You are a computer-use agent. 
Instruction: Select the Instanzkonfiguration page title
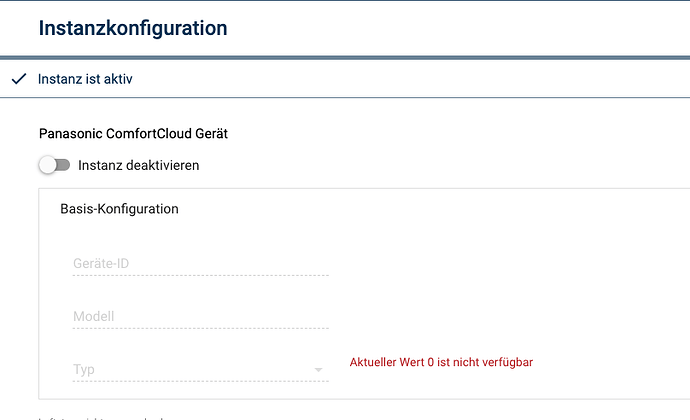tap(133, 28)
